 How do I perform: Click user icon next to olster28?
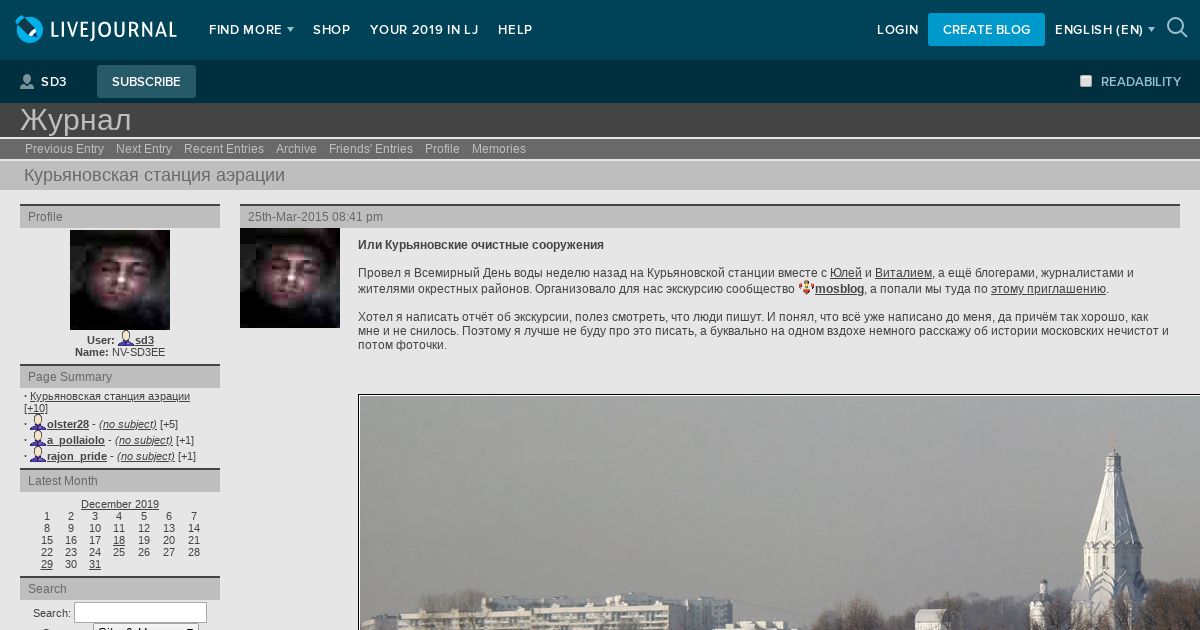pos(38,423)
